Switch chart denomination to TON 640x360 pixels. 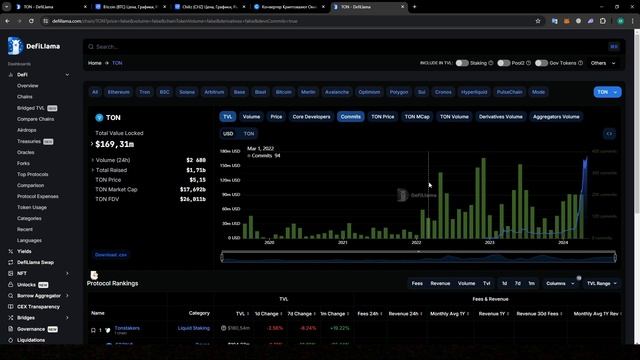tap(249, 133)
